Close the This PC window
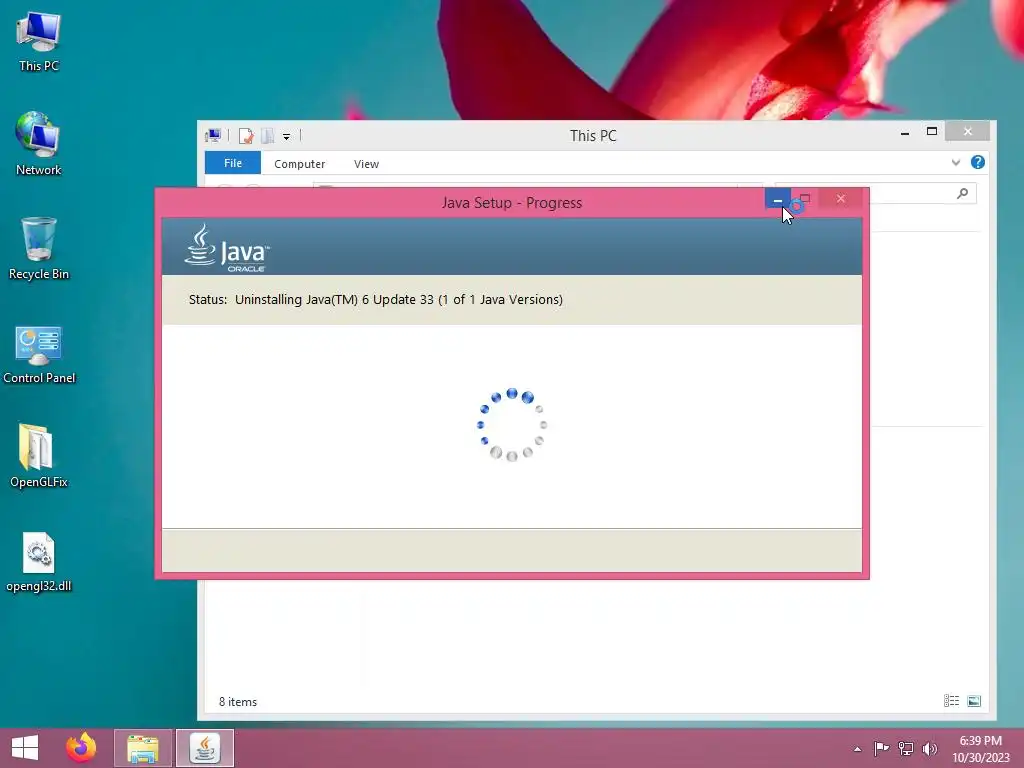The height and width of the screenshot is (768, 1024). tap(967, 131)
